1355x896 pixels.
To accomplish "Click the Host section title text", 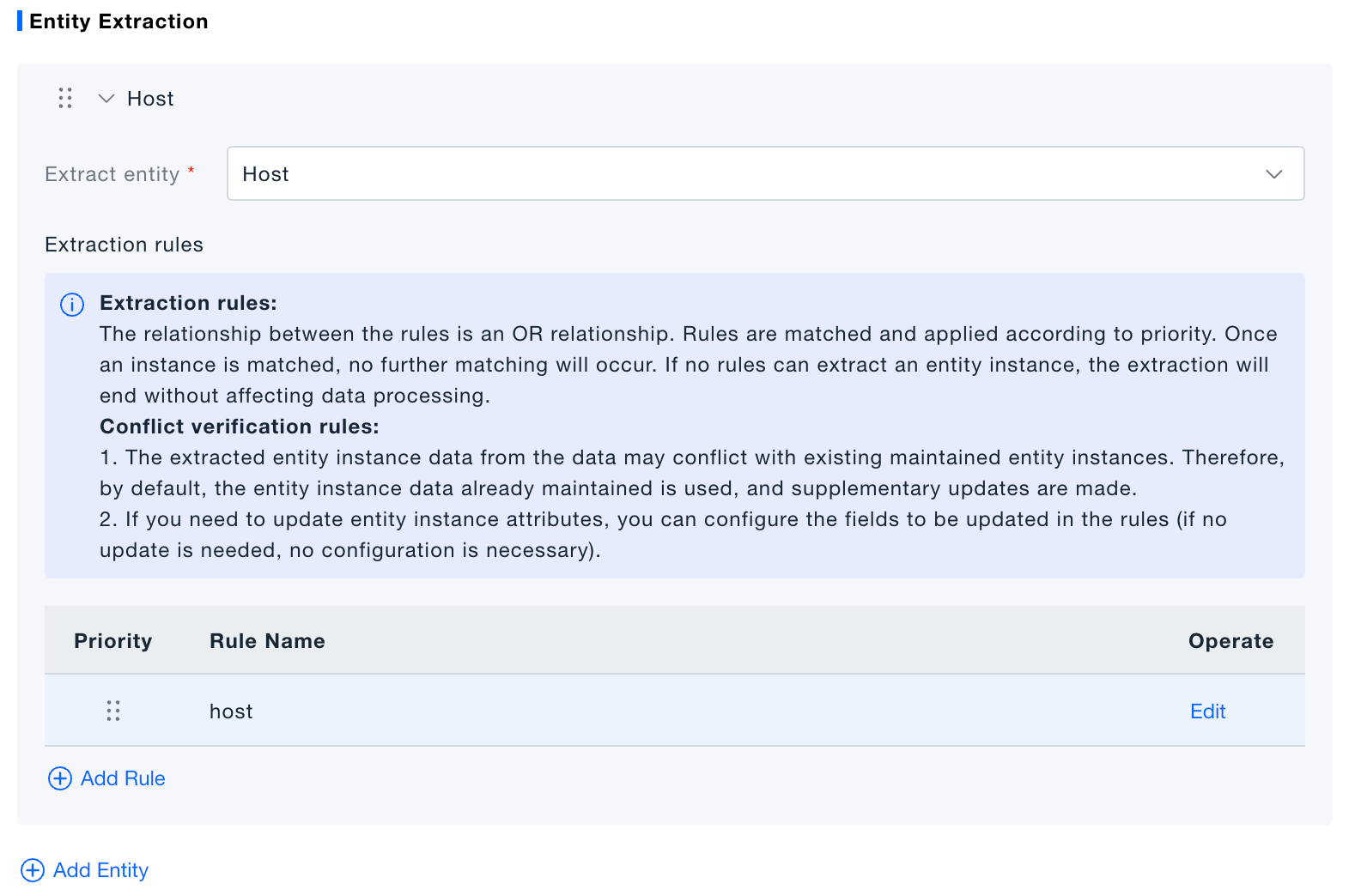I will (x=150, y=99).
